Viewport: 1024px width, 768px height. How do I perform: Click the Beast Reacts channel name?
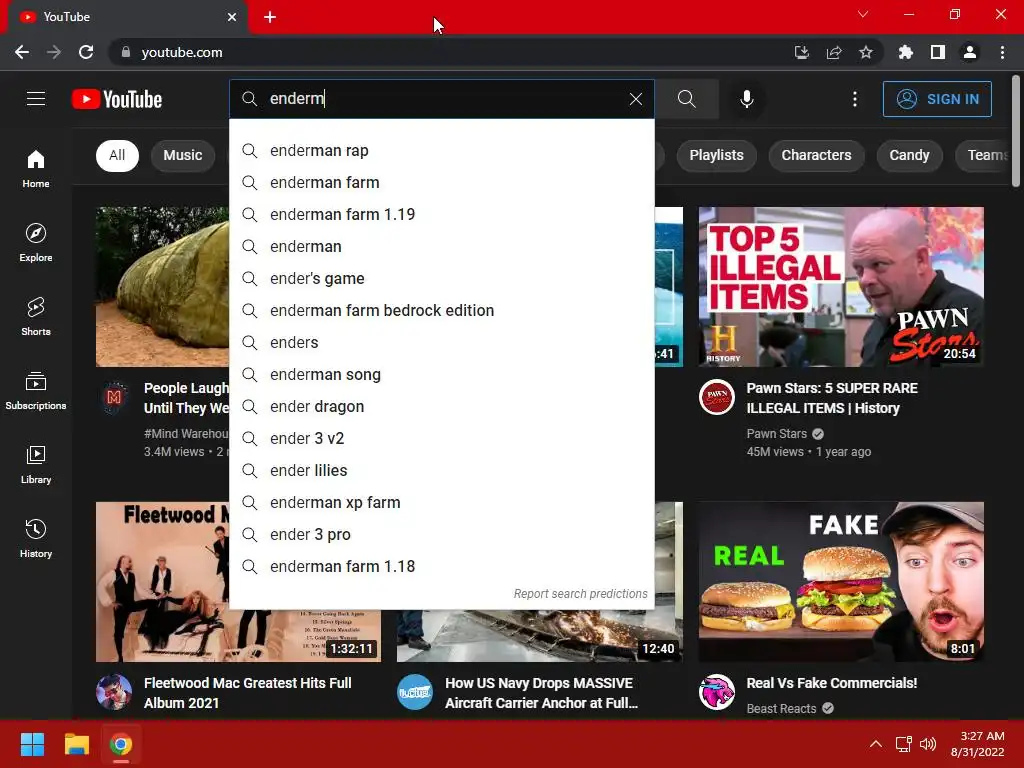coord(781,709)
